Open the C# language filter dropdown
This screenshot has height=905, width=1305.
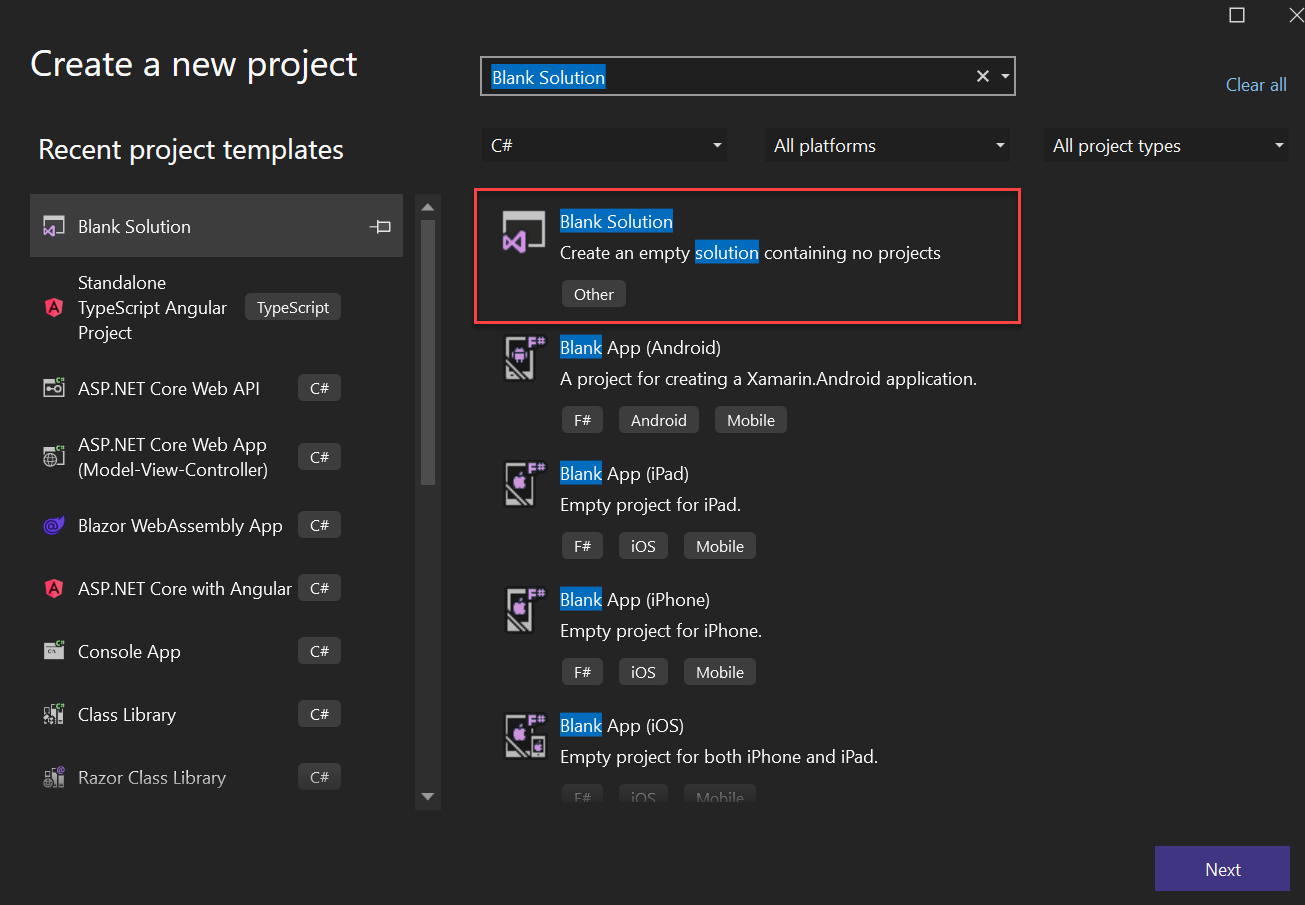(604, 145)
